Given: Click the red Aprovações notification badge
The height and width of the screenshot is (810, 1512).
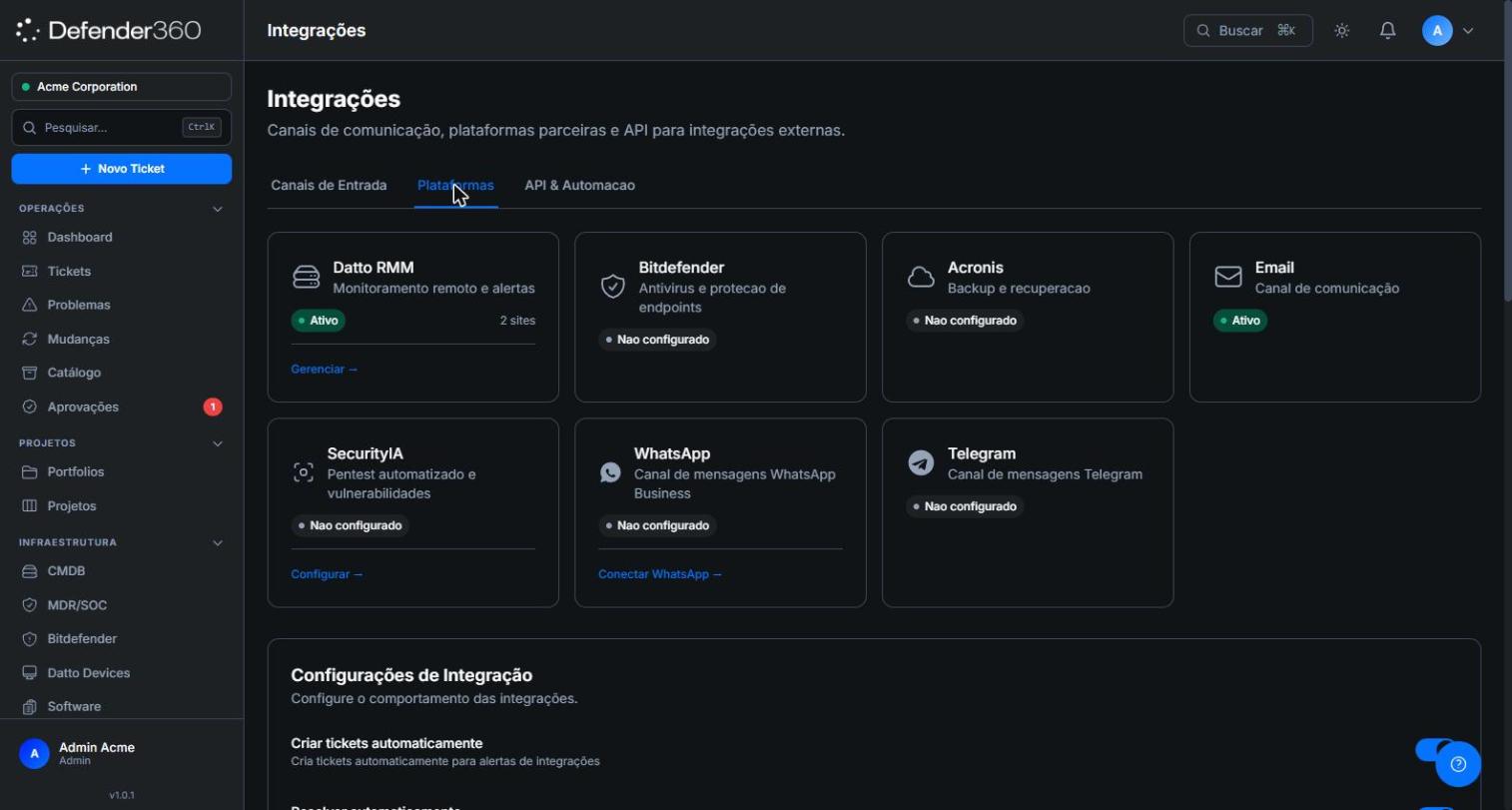Looking at the screenshot, I should [213, 406].
